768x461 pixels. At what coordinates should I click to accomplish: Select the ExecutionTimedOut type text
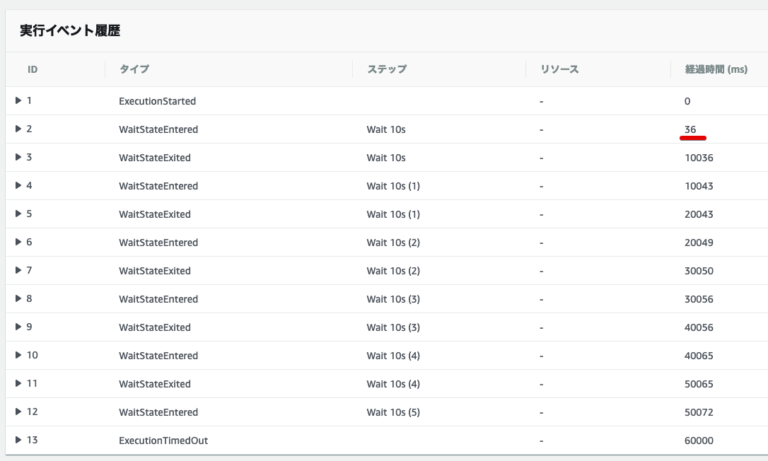pyautogui.click(x=163, y=440)
